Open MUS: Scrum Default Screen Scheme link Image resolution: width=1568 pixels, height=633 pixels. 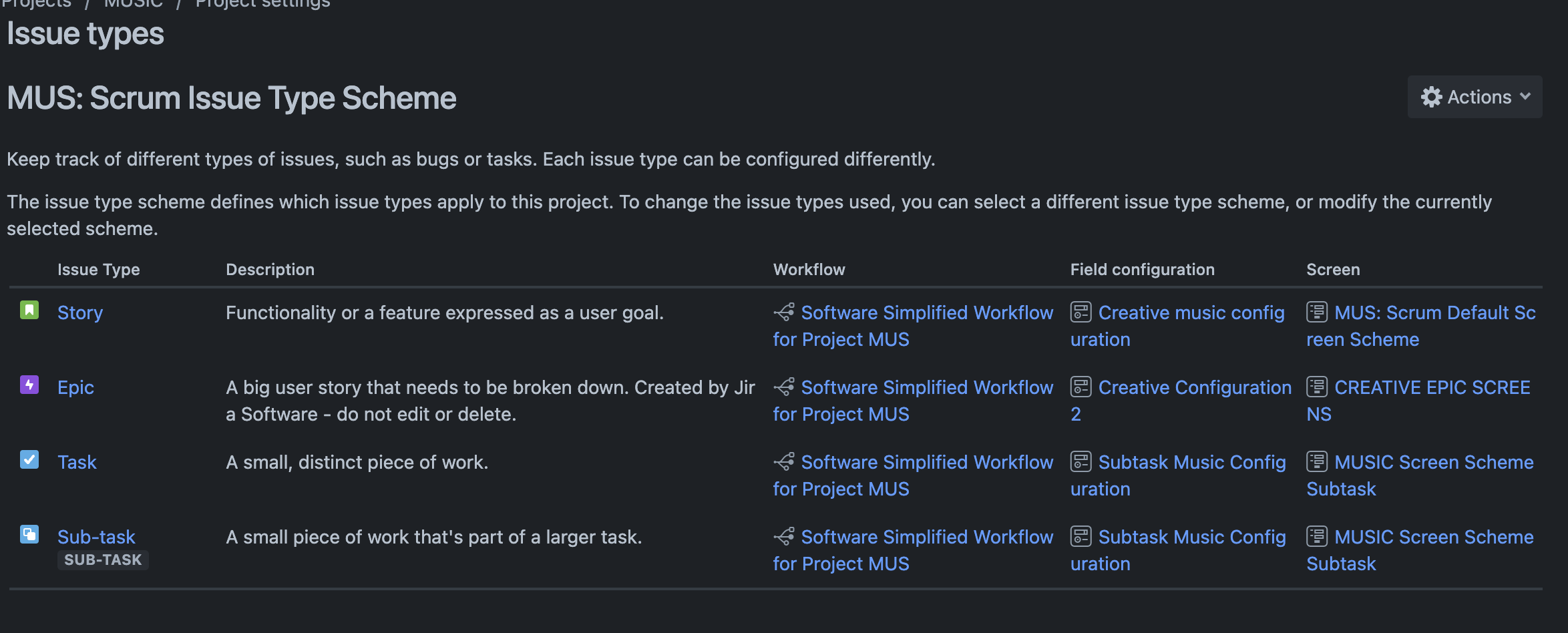point(1421,326)
